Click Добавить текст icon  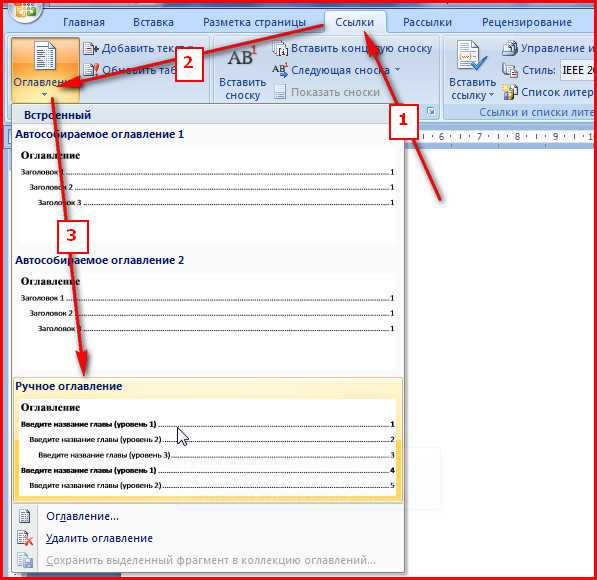pyautogui.click(x=91, y=49)
